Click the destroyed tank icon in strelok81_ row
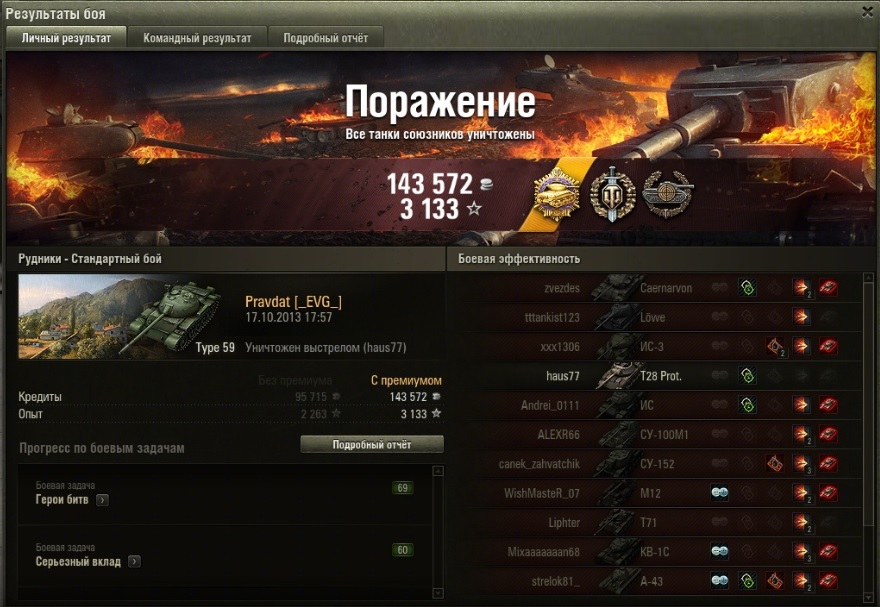Screen dimensions: 880x607 [x=828, y=581]
